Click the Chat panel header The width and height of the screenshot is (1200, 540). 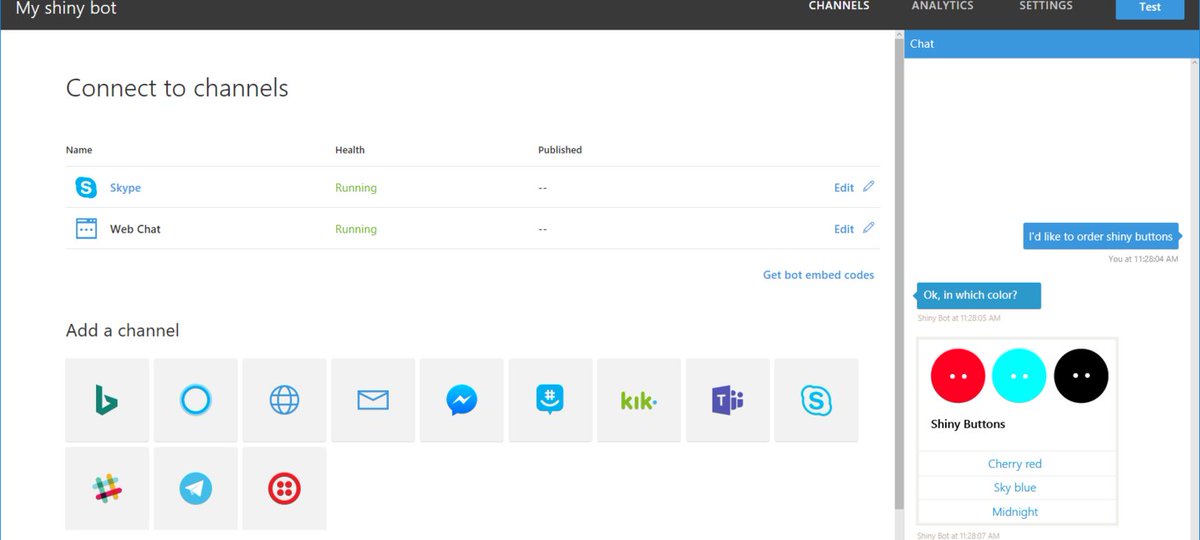[x=1052, y=44]
